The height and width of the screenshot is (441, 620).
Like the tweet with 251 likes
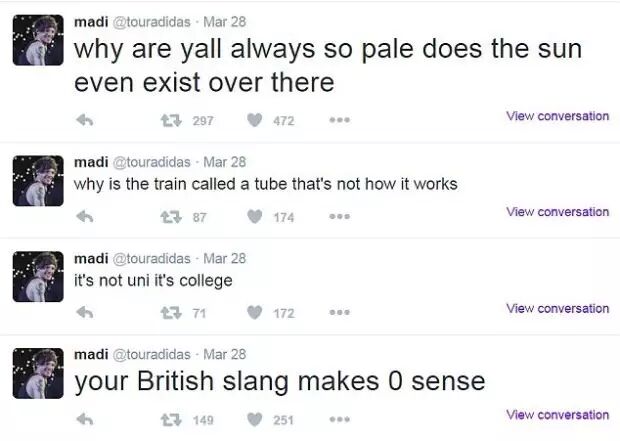point(255,419)
